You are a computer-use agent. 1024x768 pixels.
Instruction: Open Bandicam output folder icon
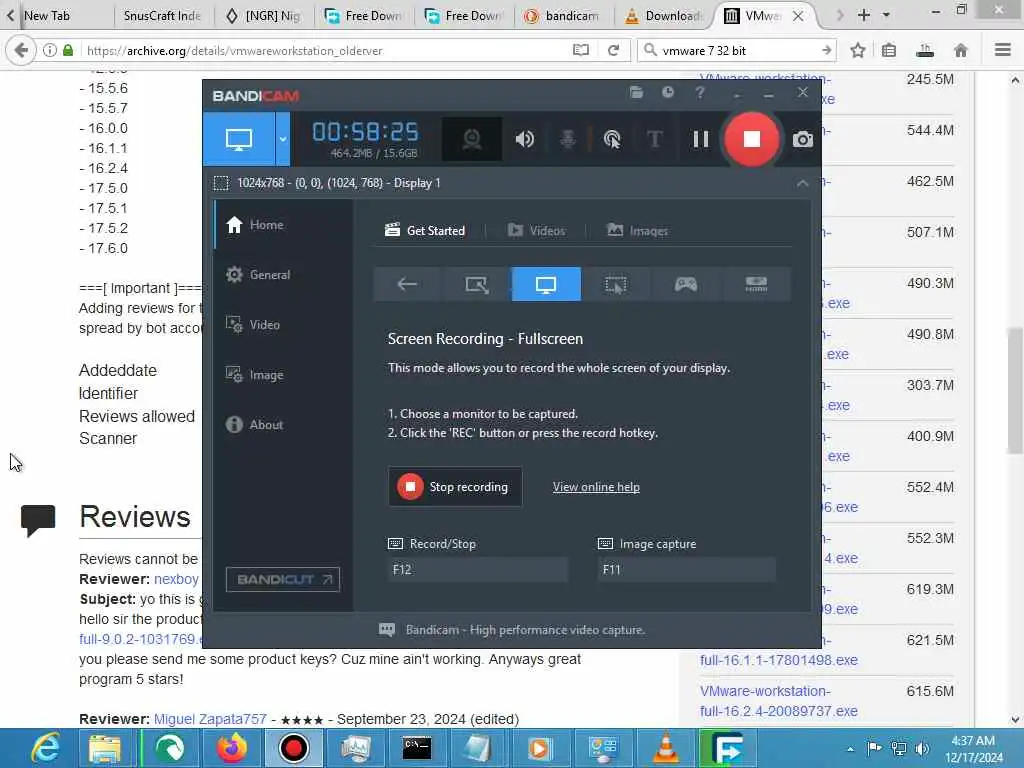636,93
